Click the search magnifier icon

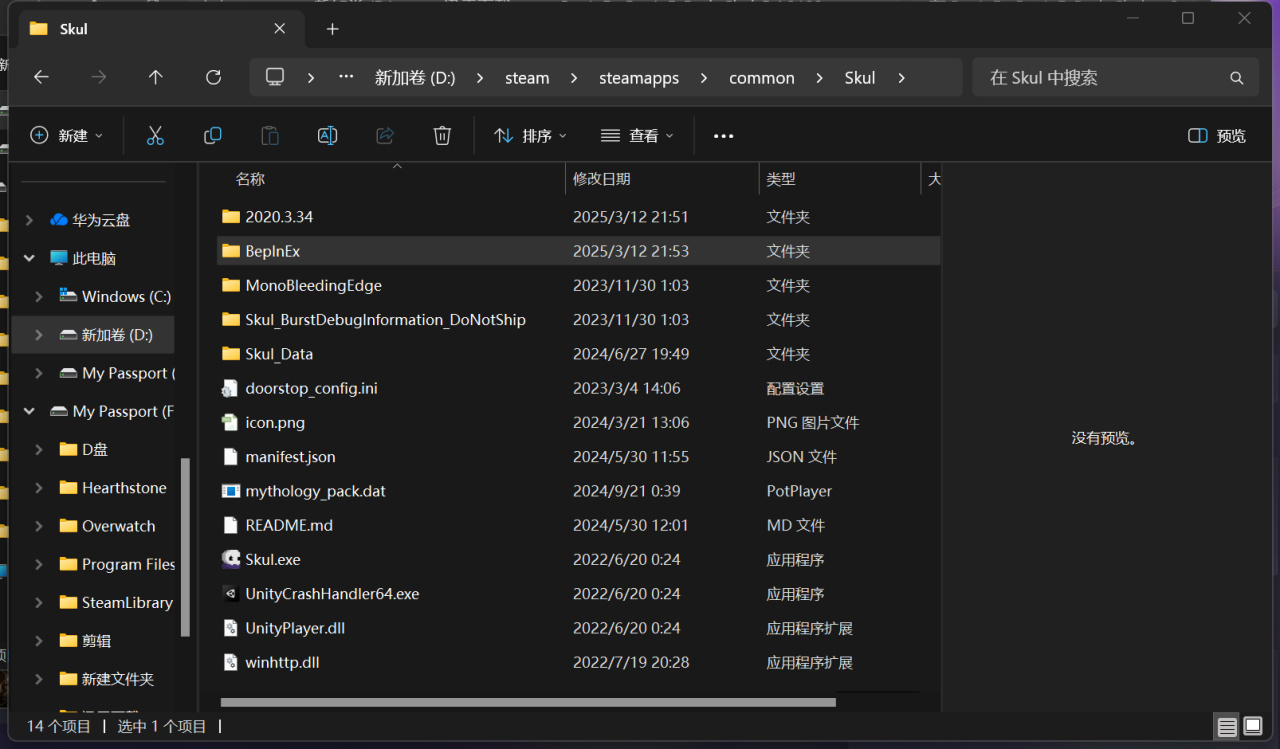[1237, 78]
